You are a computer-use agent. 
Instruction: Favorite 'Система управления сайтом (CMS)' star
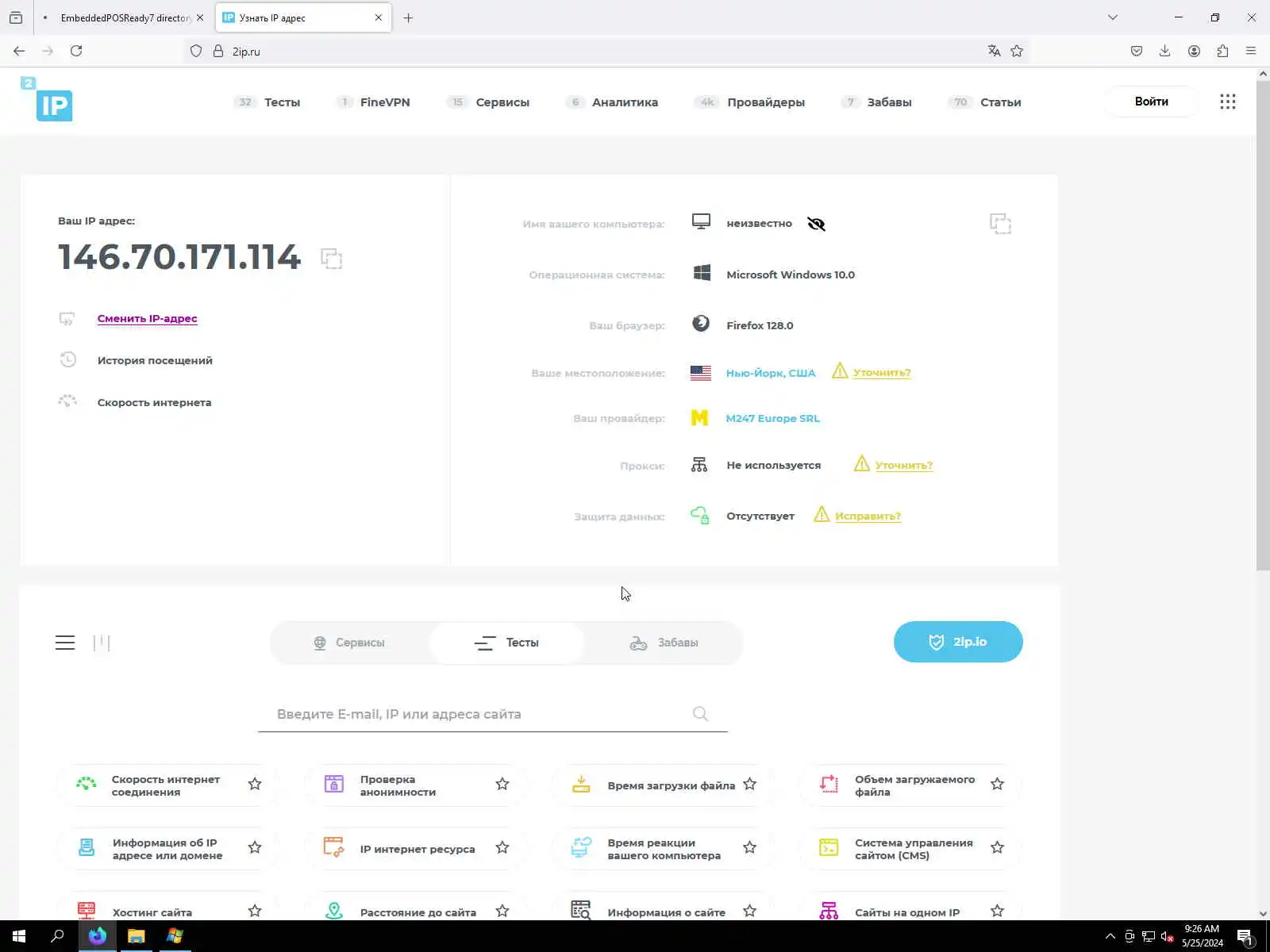pos(997,847)
